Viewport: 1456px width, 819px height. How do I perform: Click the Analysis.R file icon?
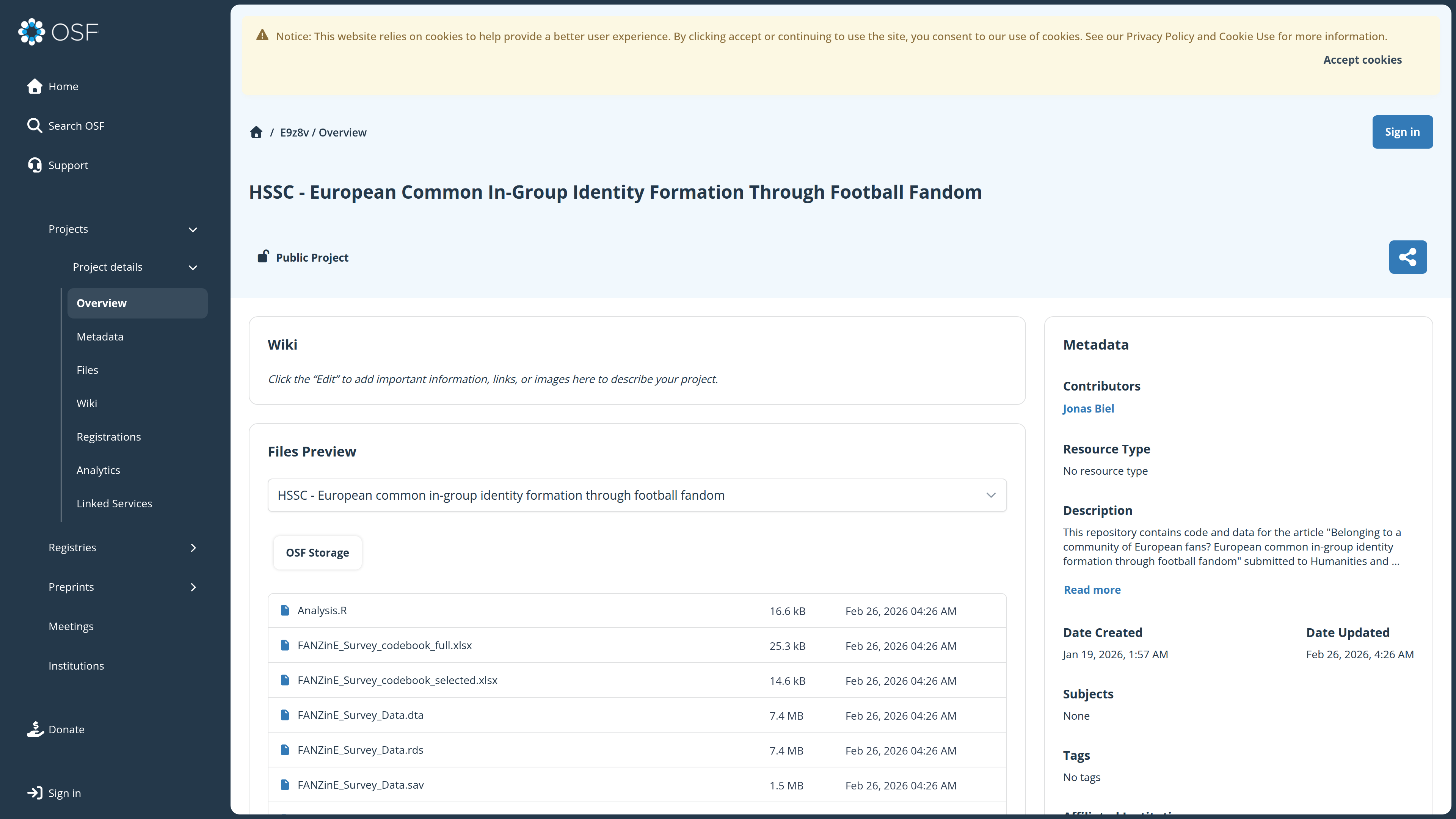[285, 610]
